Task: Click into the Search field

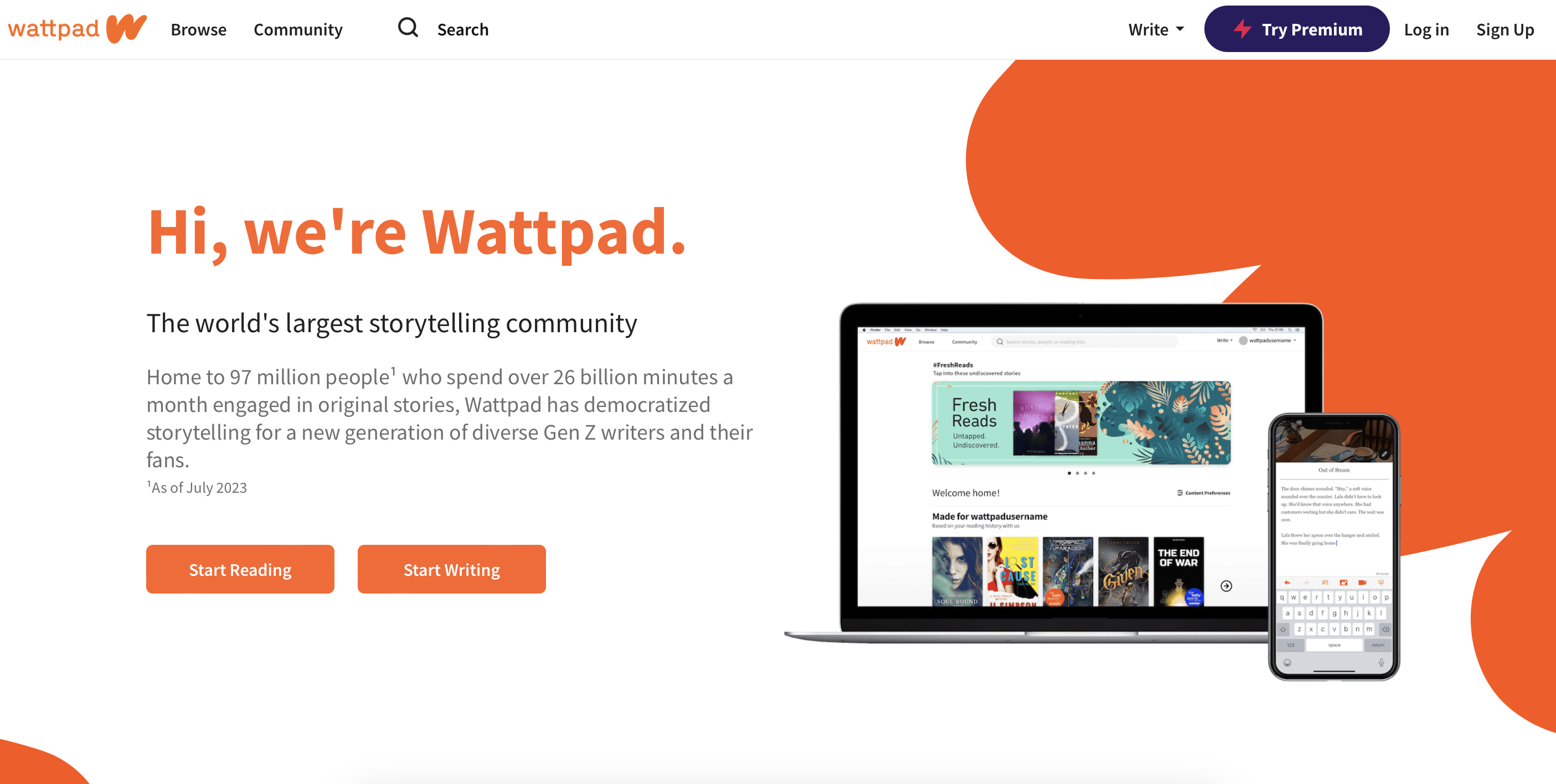Action: (462, 29)
